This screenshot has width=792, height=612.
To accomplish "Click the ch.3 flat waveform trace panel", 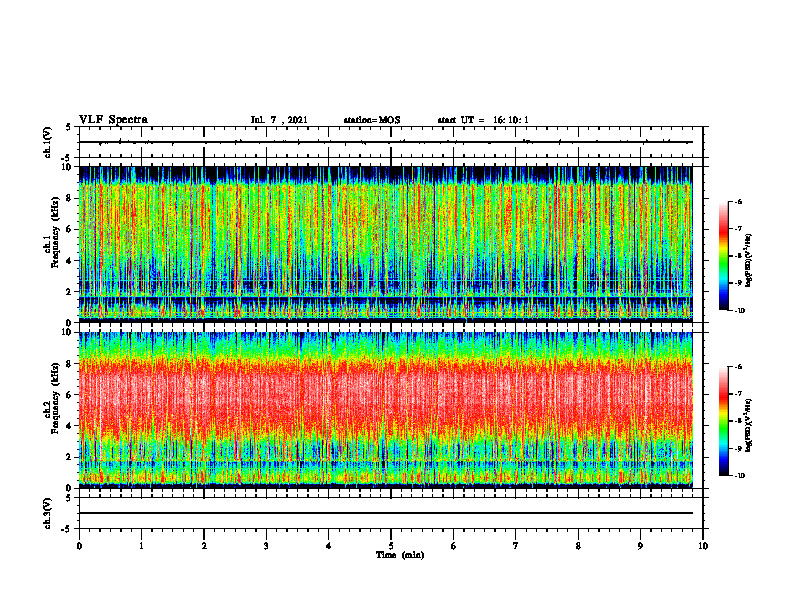I will tap(391, 513).
